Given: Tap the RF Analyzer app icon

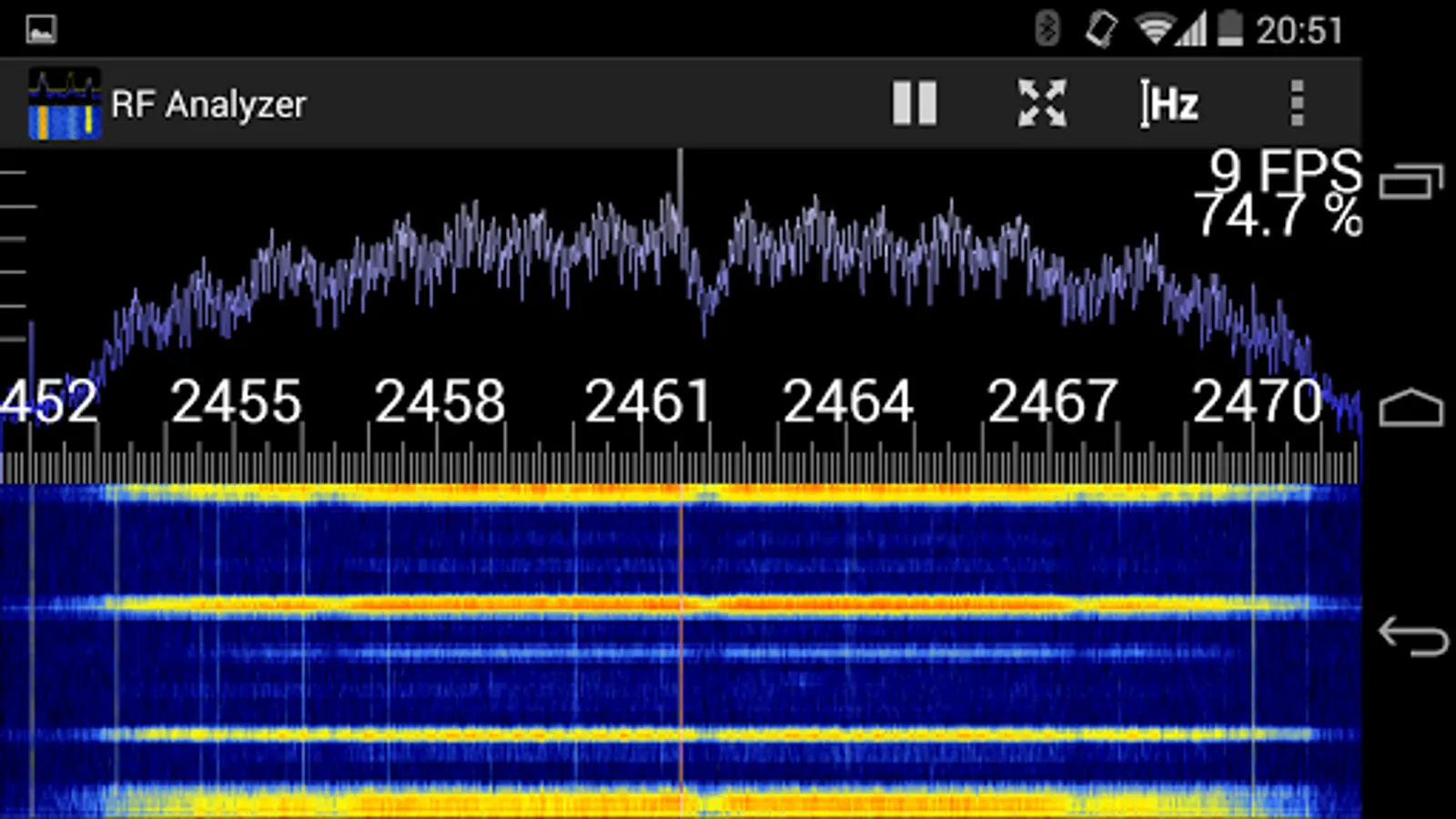Looking at the screenshot, I should (x=65, y=104).
